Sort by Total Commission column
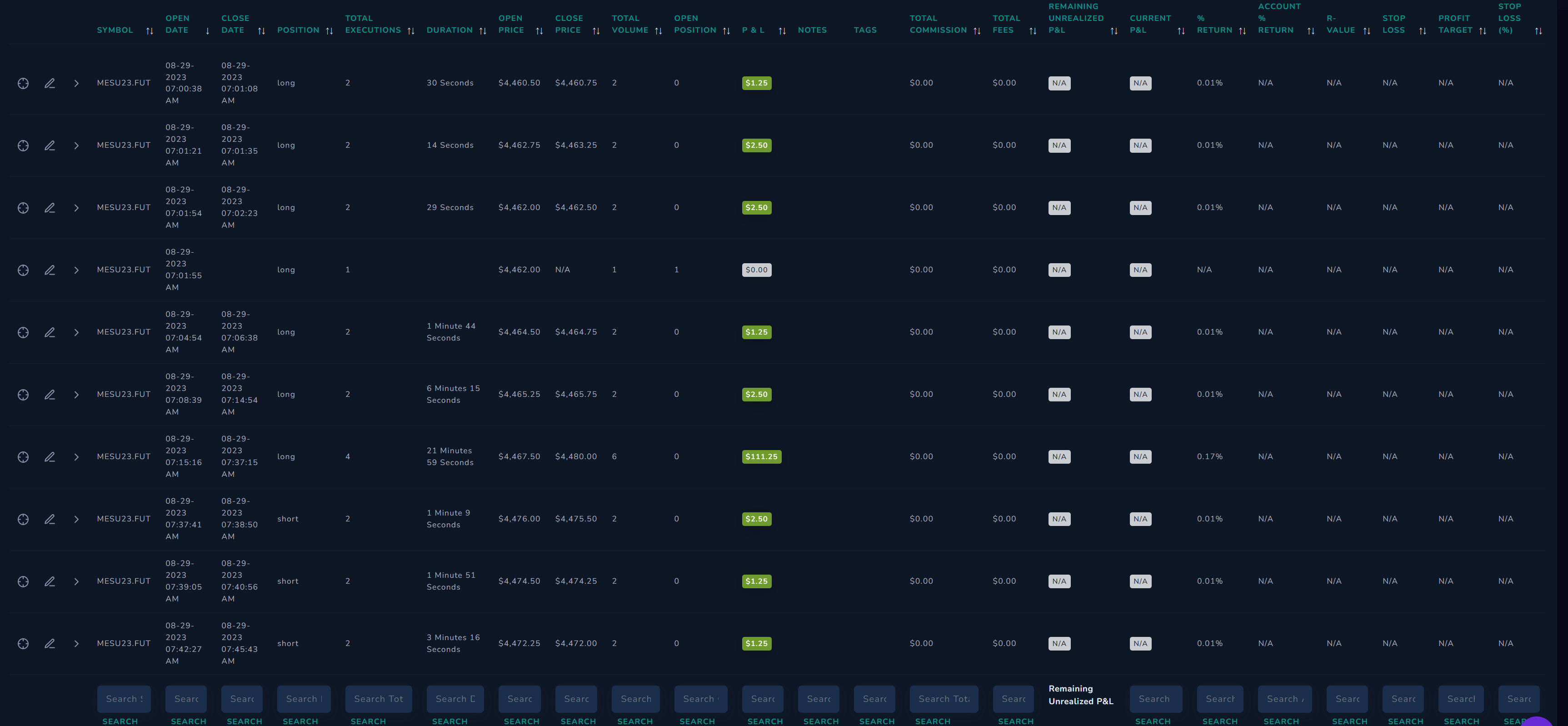1568x726 pixels. 977,31
